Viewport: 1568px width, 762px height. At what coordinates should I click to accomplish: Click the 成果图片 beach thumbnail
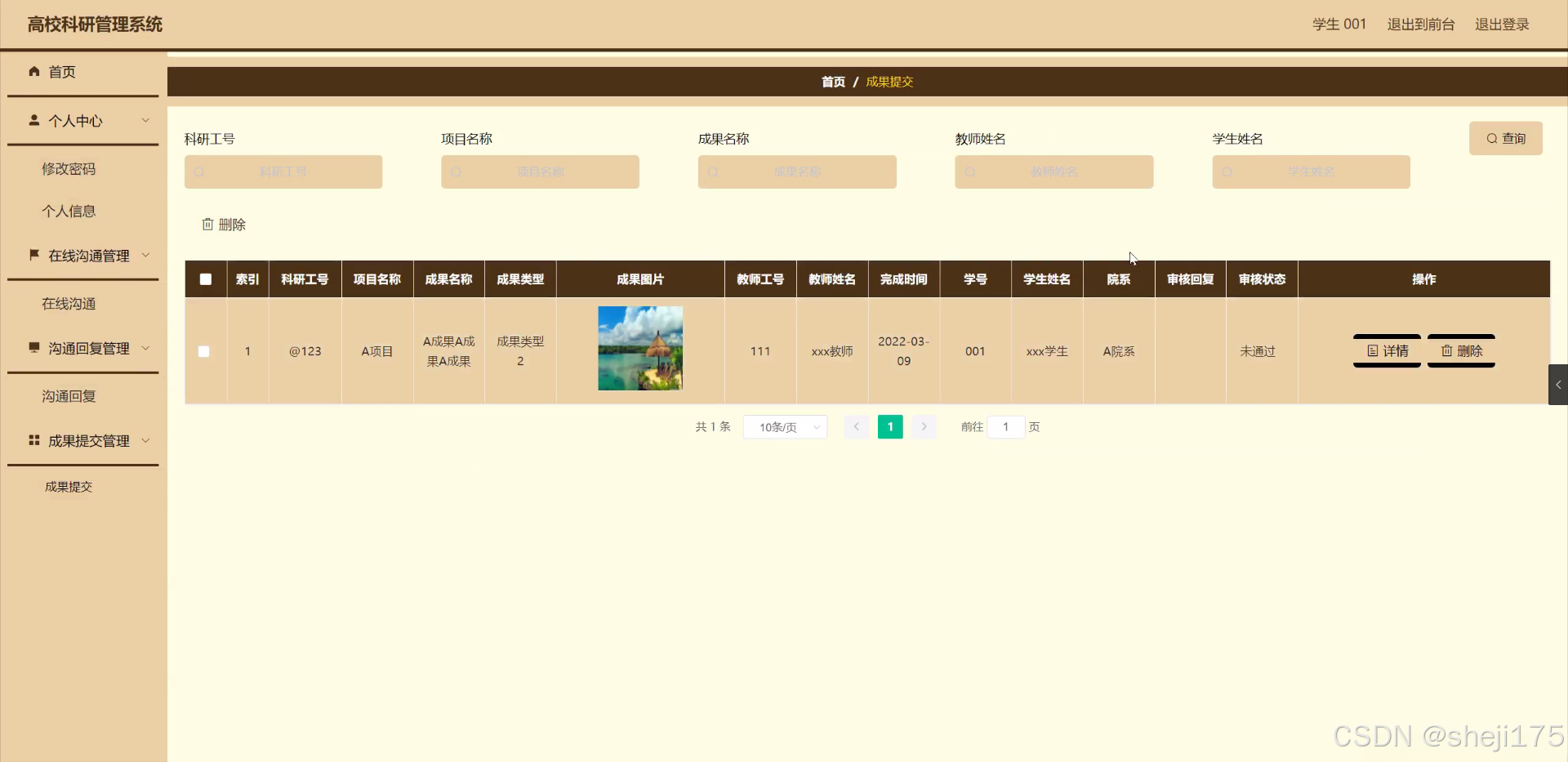point(639,349)
